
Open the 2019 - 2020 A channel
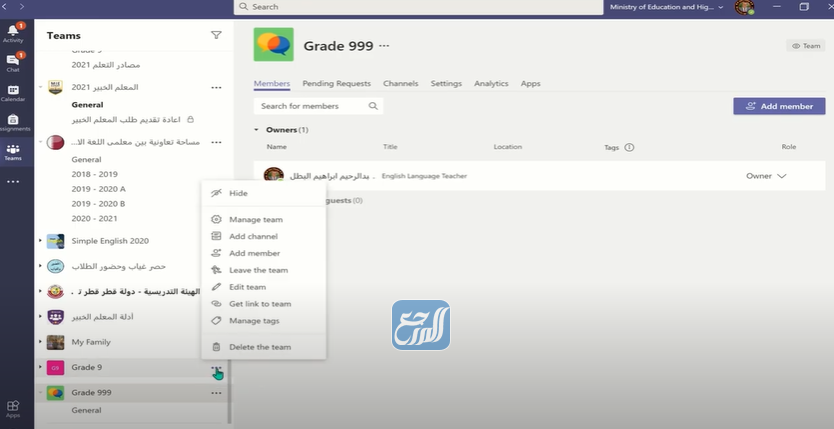(98, 189)
